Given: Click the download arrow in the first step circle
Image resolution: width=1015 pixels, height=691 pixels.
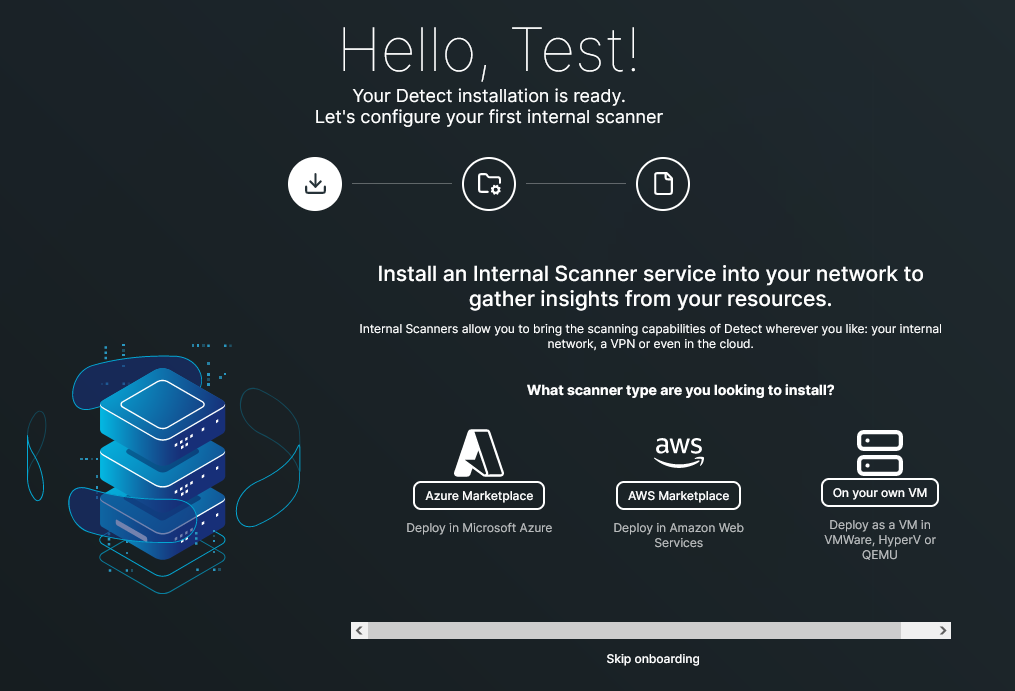Looking at the screenshot, I should [315, 184].
